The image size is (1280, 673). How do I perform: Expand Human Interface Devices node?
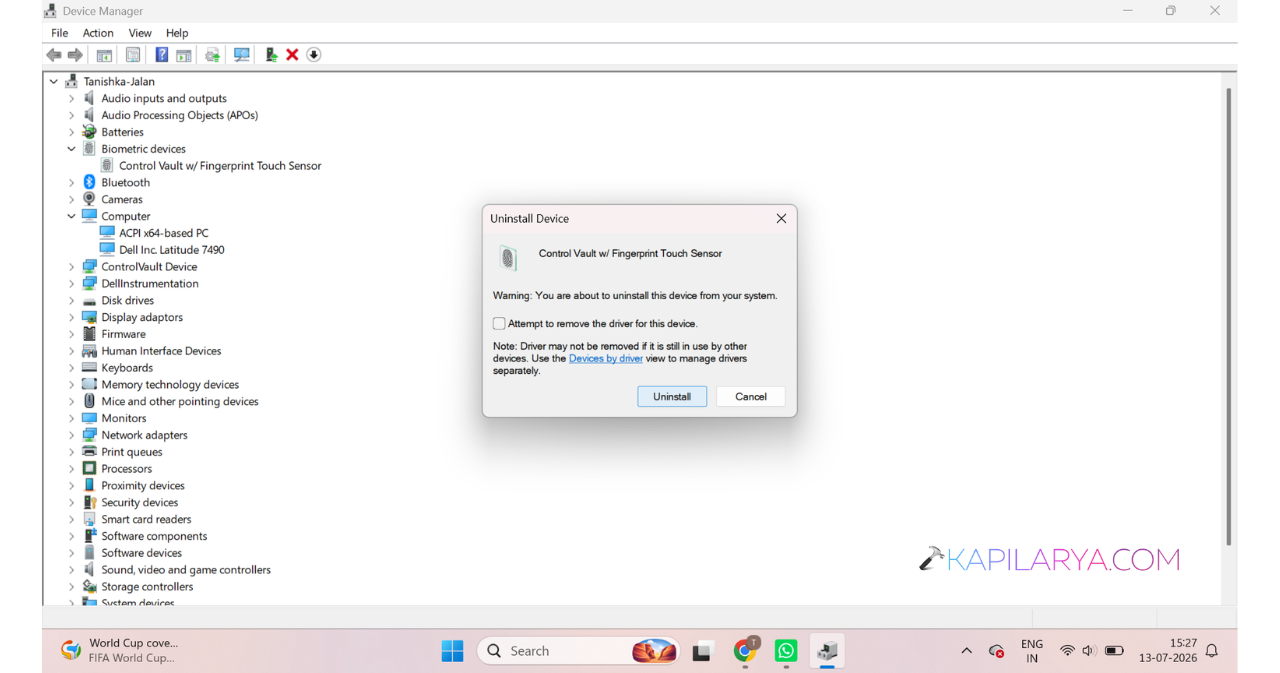click(71, 351)
